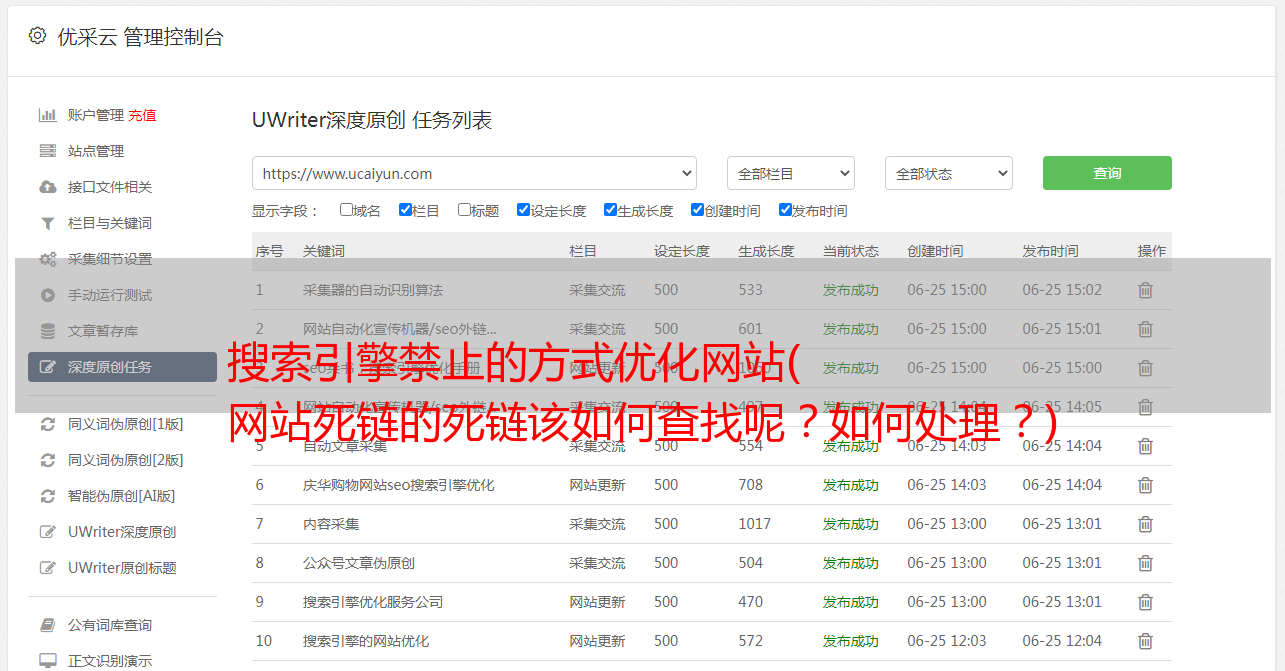This screenshot has height=671, width=1285.
Task: Click the 当前状态 column header
Action: (x=851, y=251)
